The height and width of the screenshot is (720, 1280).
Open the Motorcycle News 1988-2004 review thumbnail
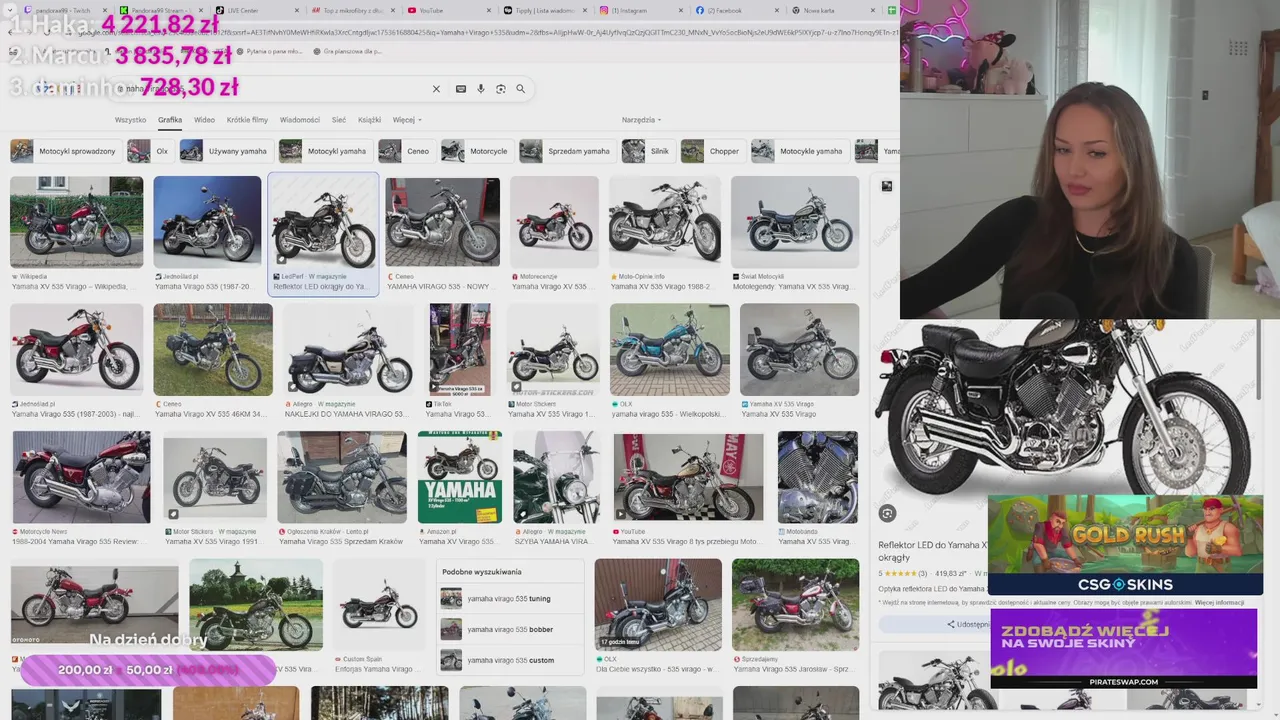pyautogui.click(x=81, y=477)
